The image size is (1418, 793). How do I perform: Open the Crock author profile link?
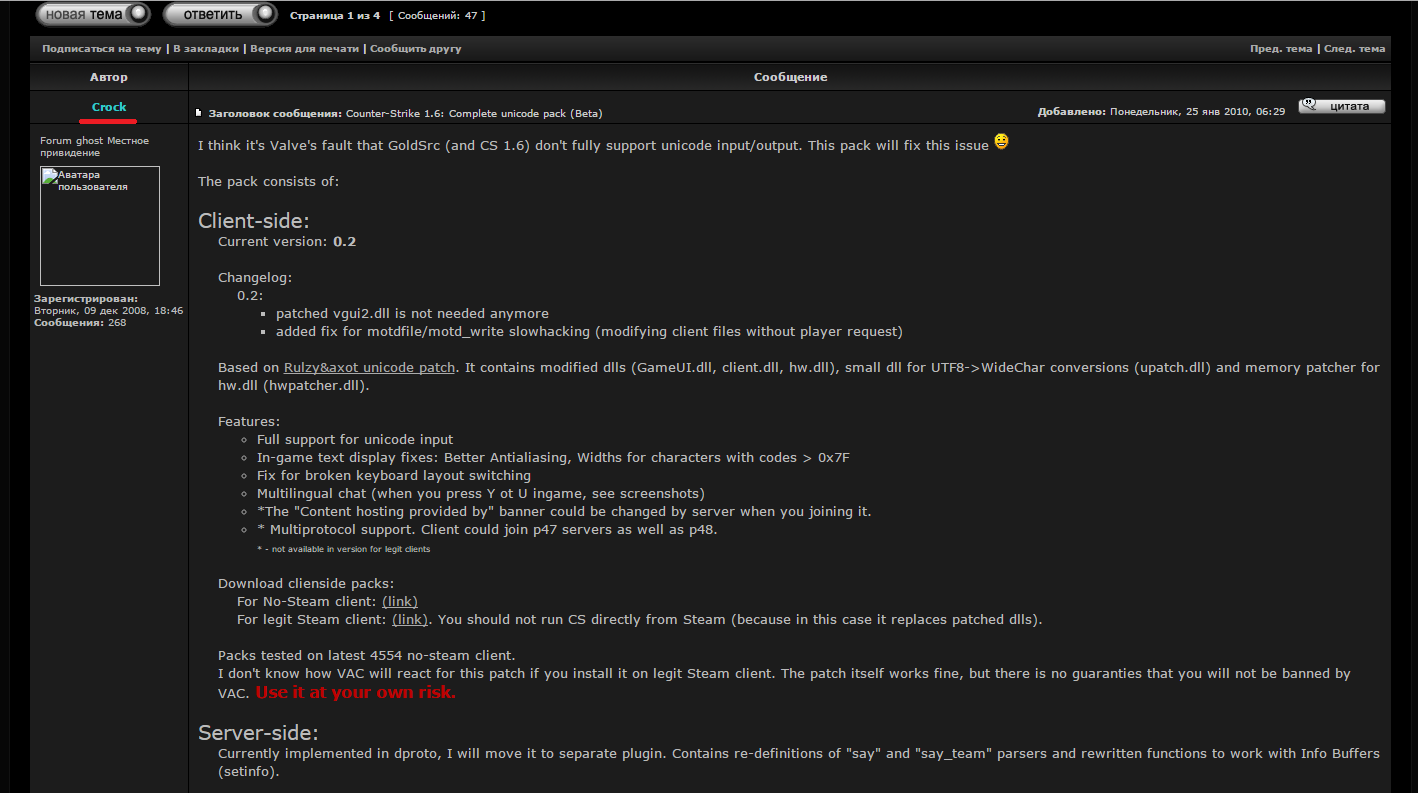coord(109,107)
